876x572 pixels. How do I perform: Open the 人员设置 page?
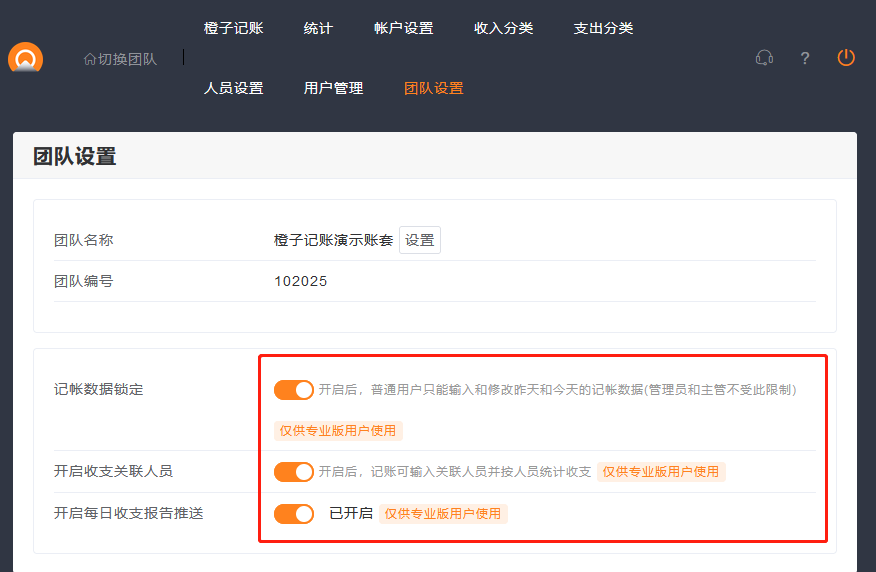click(x=233, y=88)
